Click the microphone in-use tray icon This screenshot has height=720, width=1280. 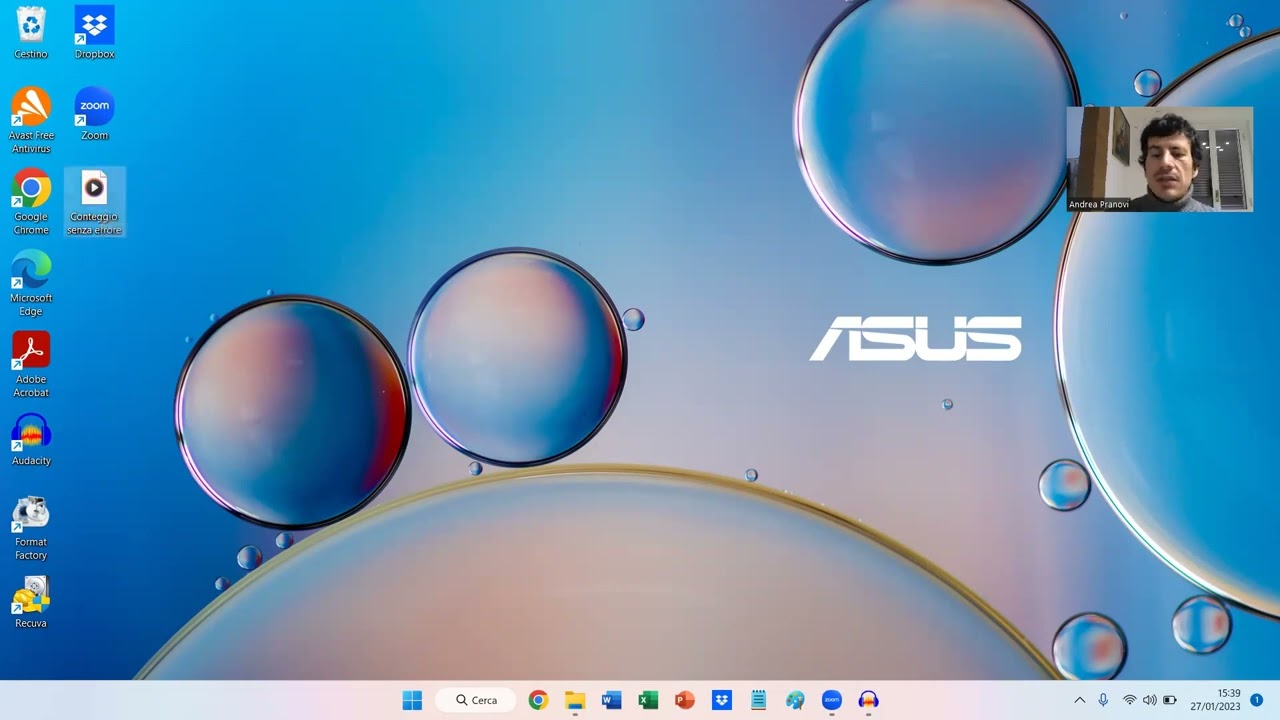[1103, 700]
